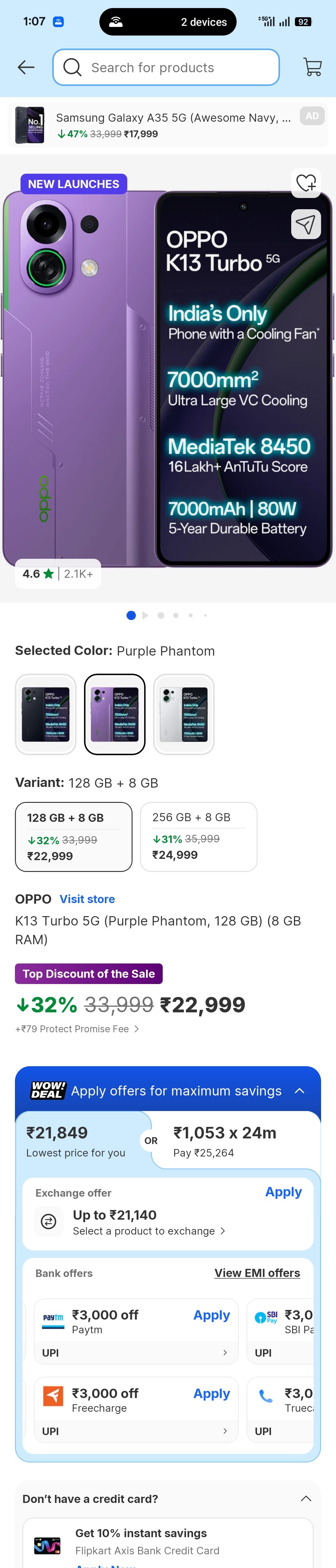This screenshot has height=1568, width=336.
Task: Select the 256 GB + 8 GB variant
Action: point(198,836)
